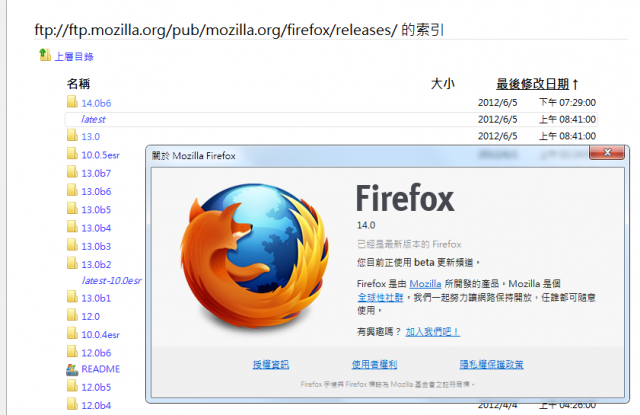Open the 13.0b2 folder link
This screenshot has height=415, width=640.
tap(96, 264)
